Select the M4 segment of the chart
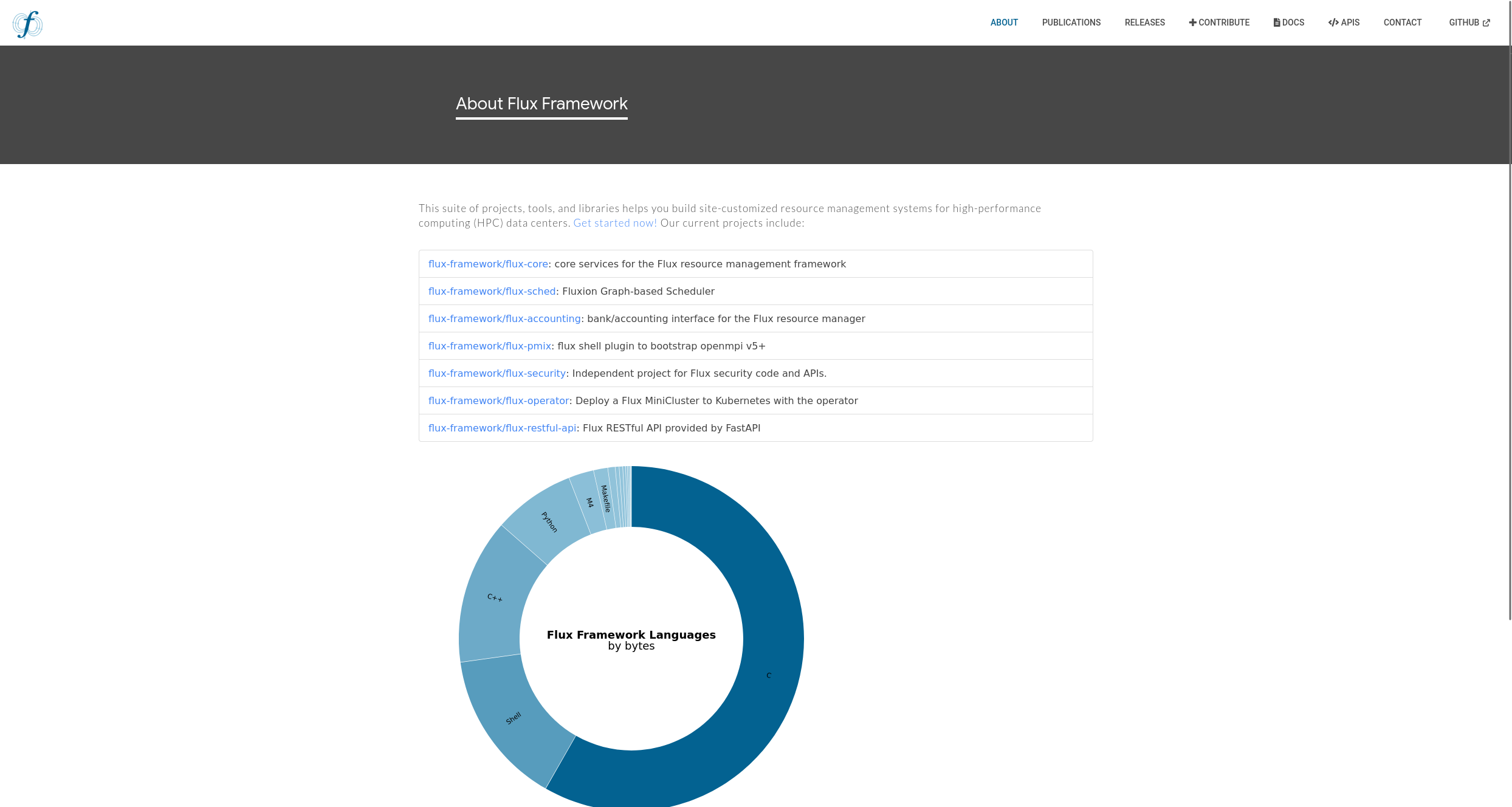 click(x=588, y=503)
